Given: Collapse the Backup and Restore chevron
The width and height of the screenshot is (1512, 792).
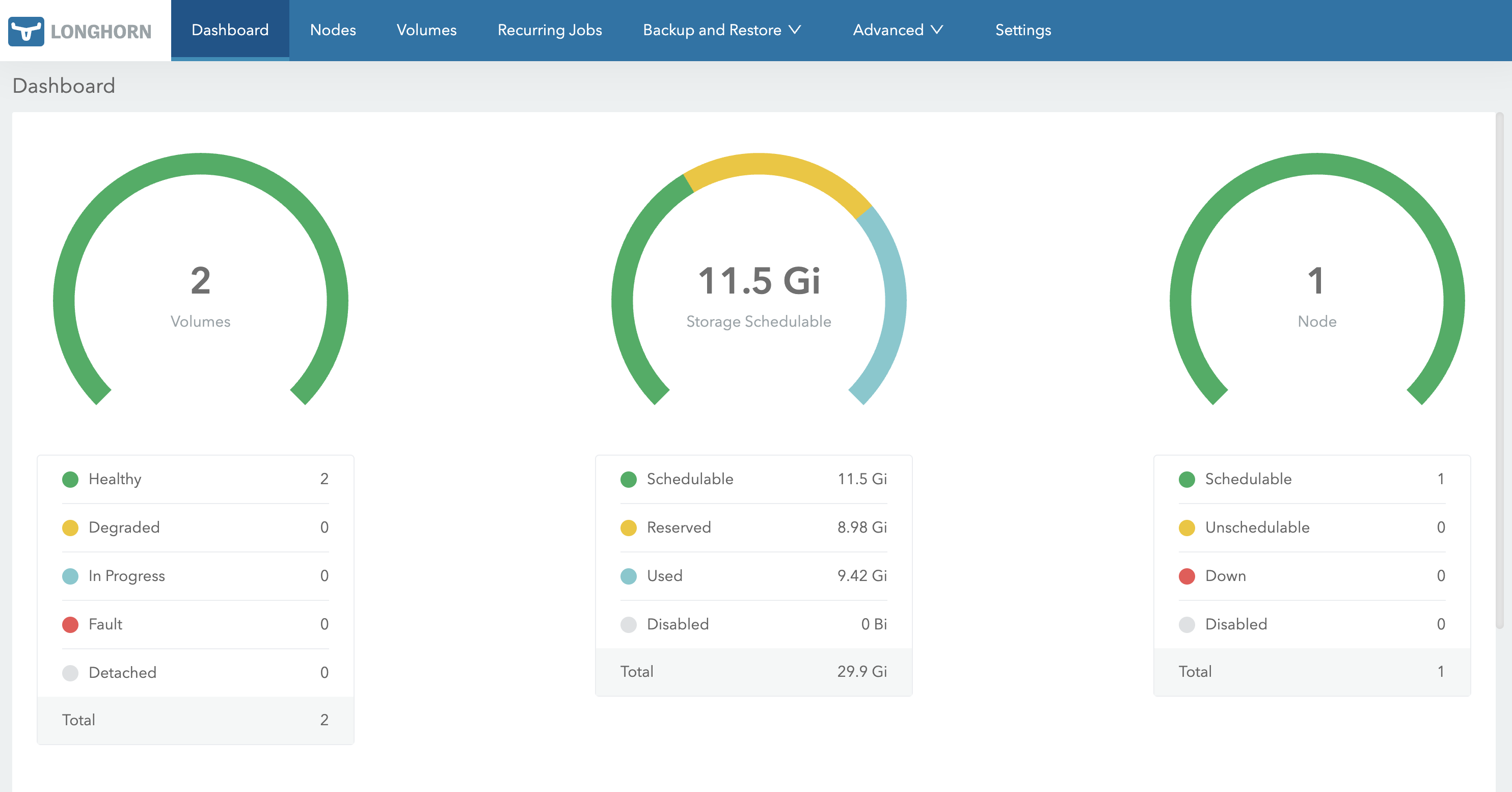Looking at the screenshot, I should (797, 30).
